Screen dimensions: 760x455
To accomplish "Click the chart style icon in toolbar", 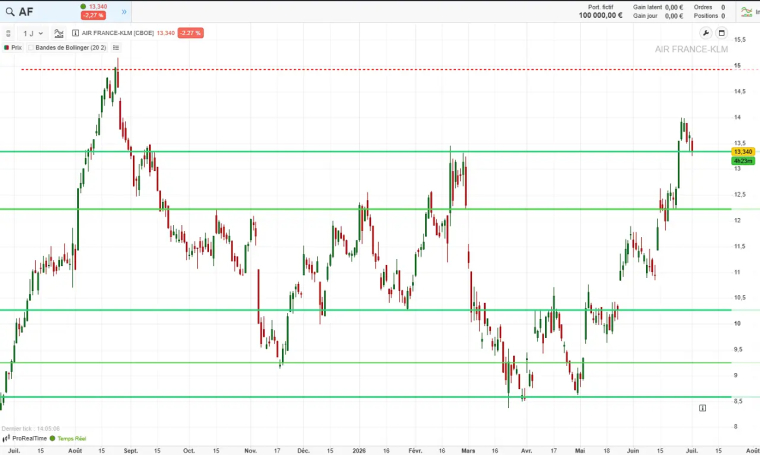I will click(x=59, y=33).
